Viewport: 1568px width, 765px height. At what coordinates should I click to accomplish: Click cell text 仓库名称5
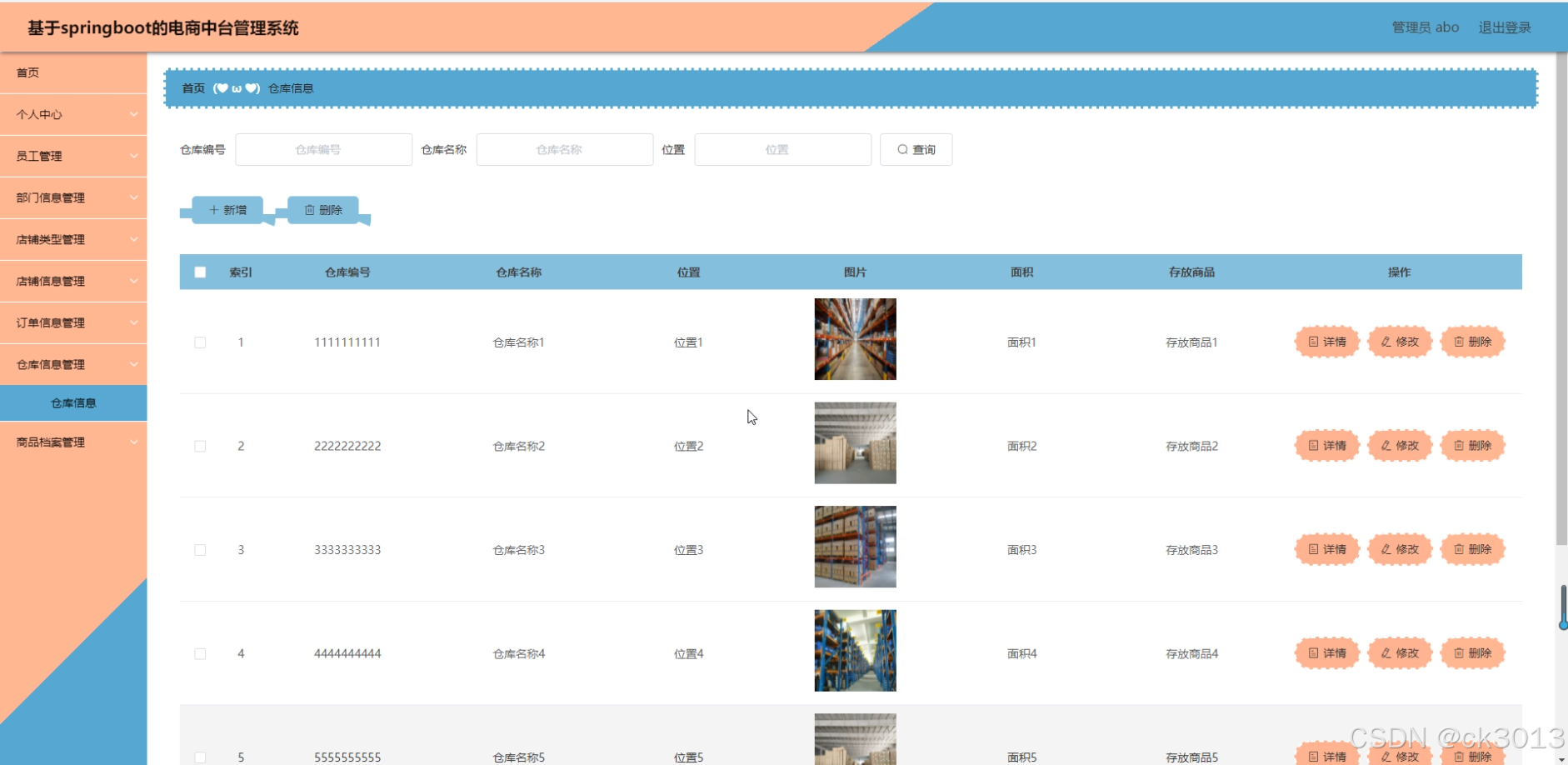click(519, 757)
